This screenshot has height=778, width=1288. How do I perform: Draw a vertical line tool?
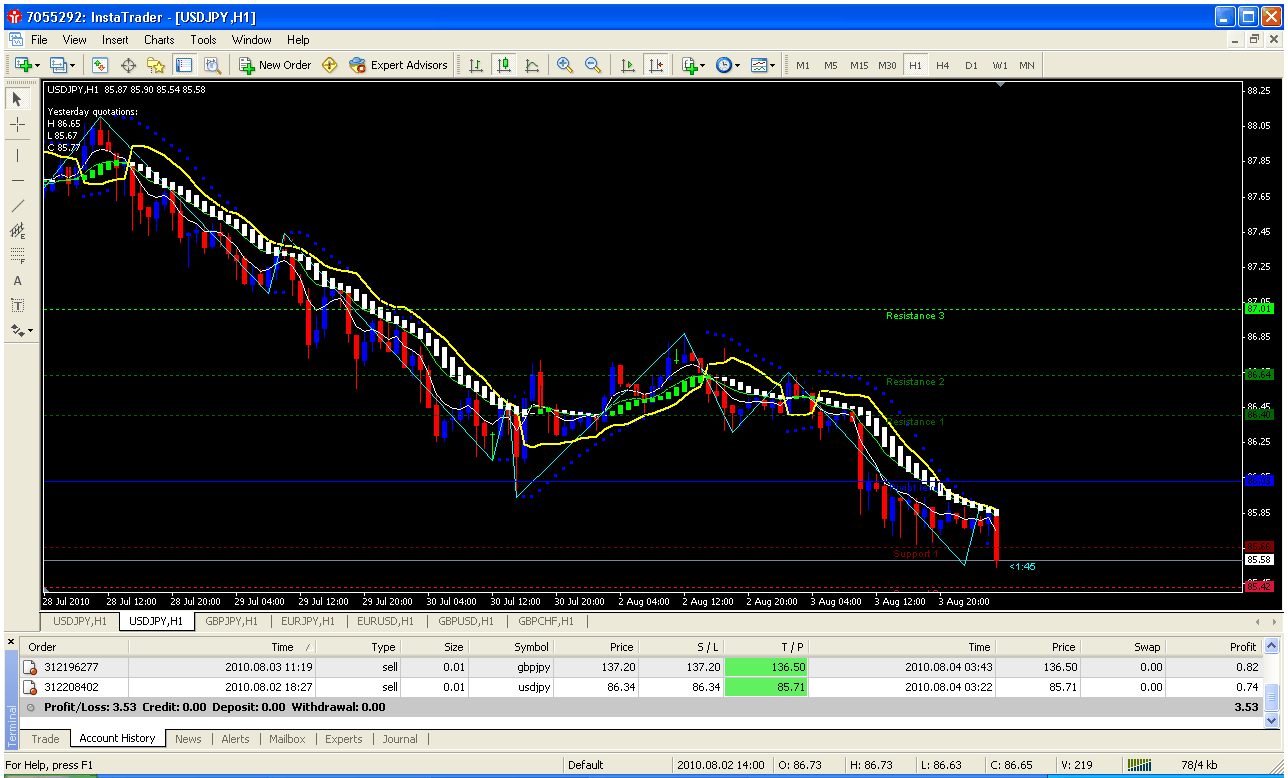[x=17, y=155]
